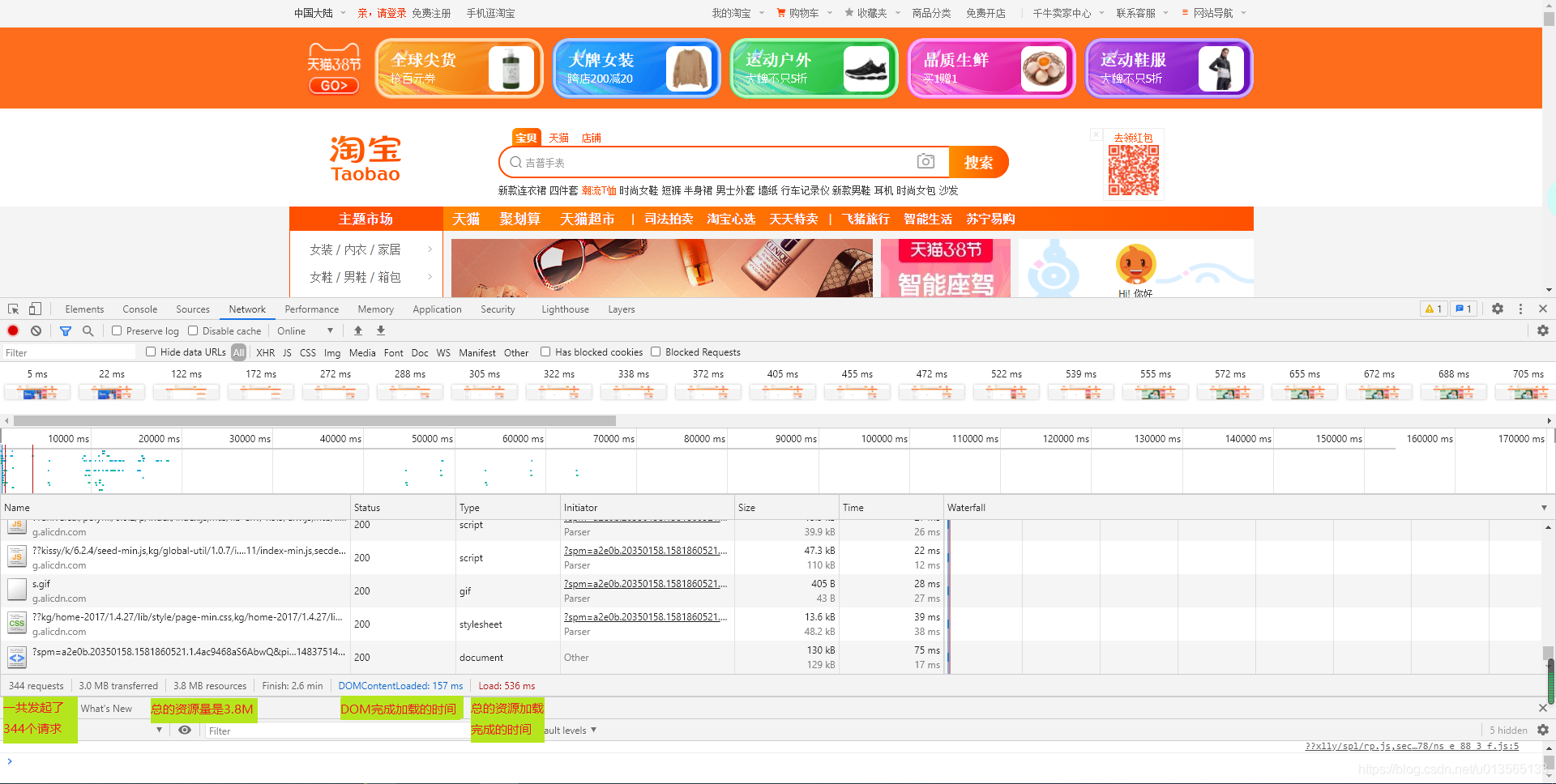Click the Tmall 38 festival GO button

334,85
